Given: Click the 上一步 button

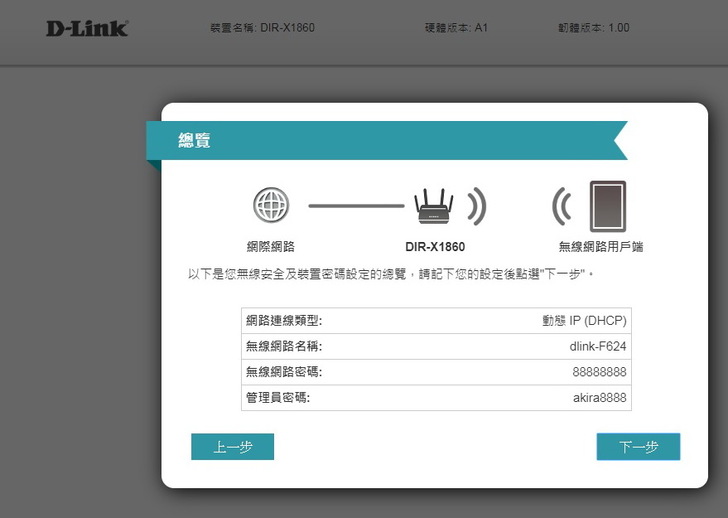Looking at the screenshot, I should (232, 447).
